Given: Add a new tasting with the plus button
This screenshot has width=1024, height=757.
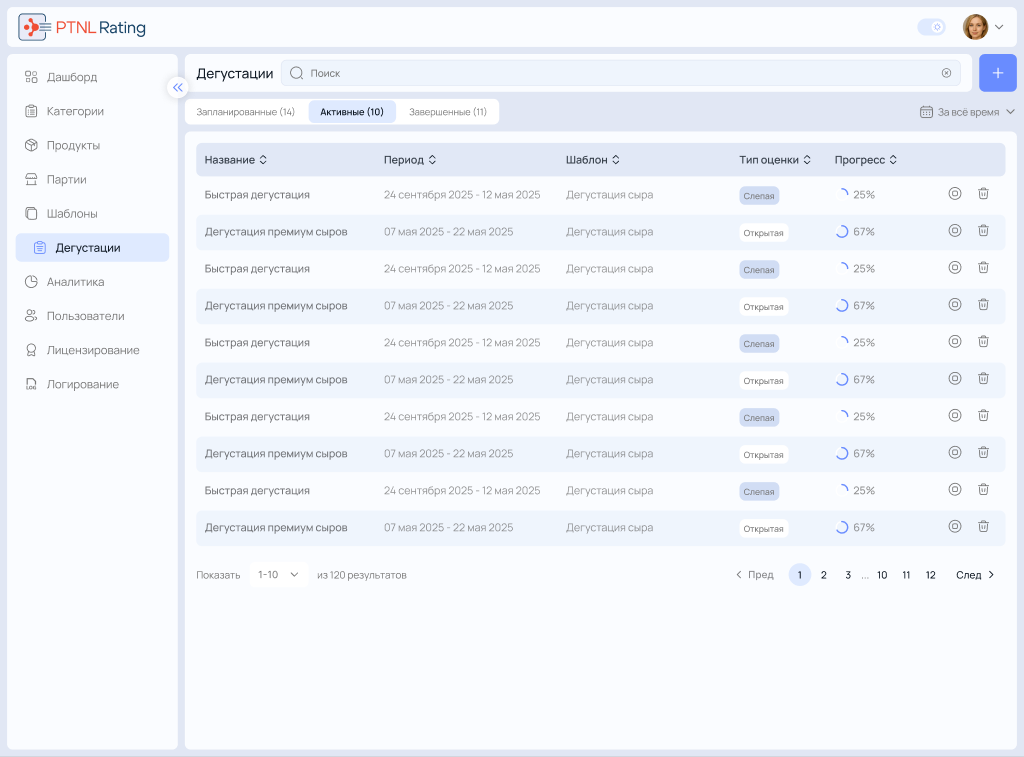Looking at the screenshot, I should [x=997, y=73].
